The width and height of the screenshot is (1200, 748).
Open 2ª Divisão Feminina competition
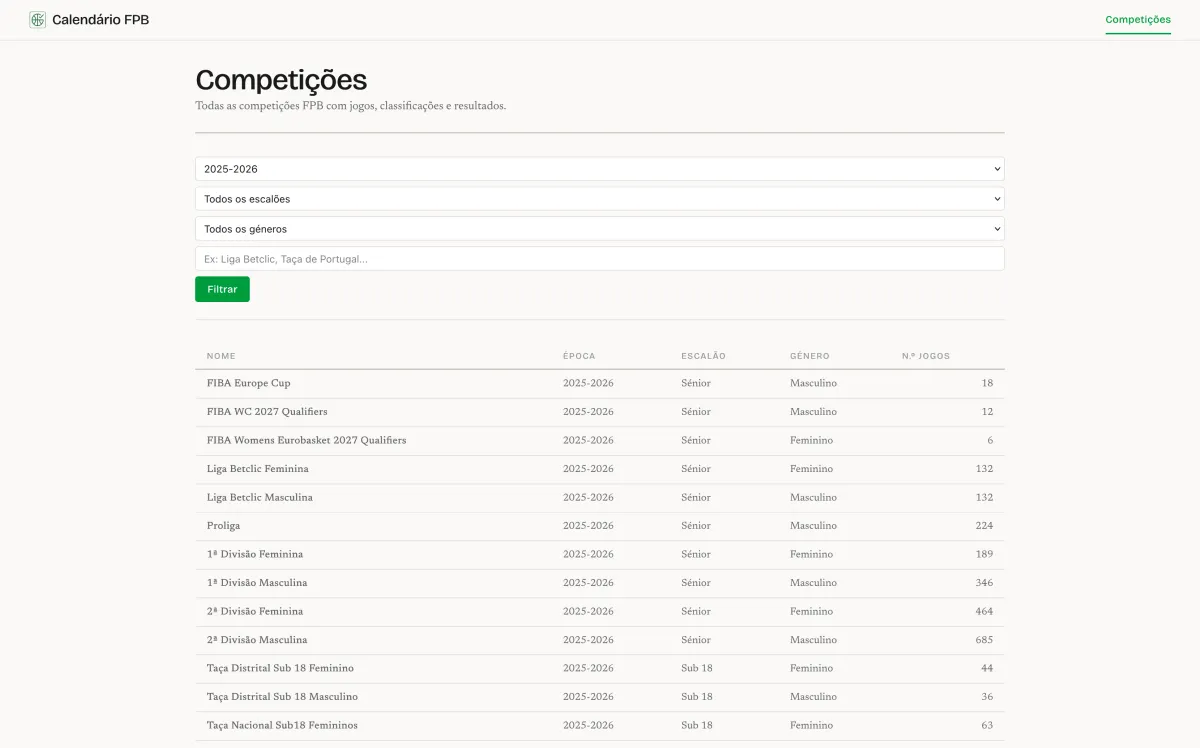(254, 611)
